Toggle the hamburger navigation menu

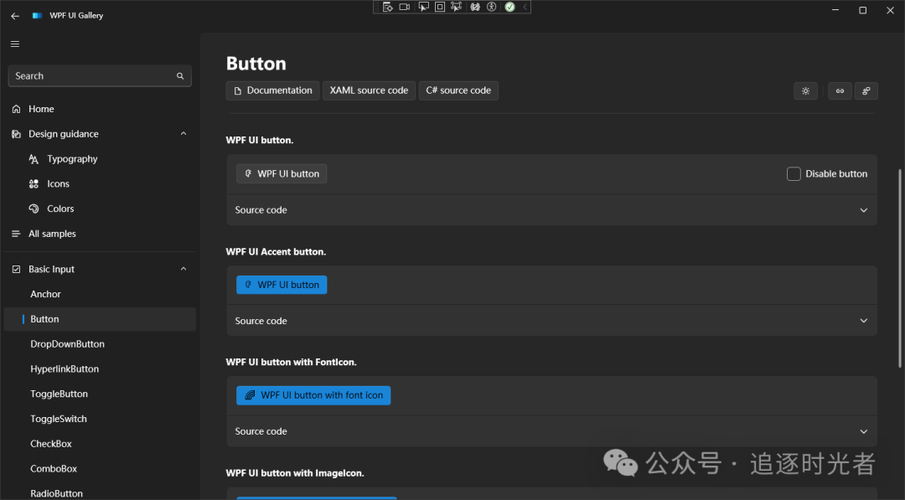(x=15, y=44)
